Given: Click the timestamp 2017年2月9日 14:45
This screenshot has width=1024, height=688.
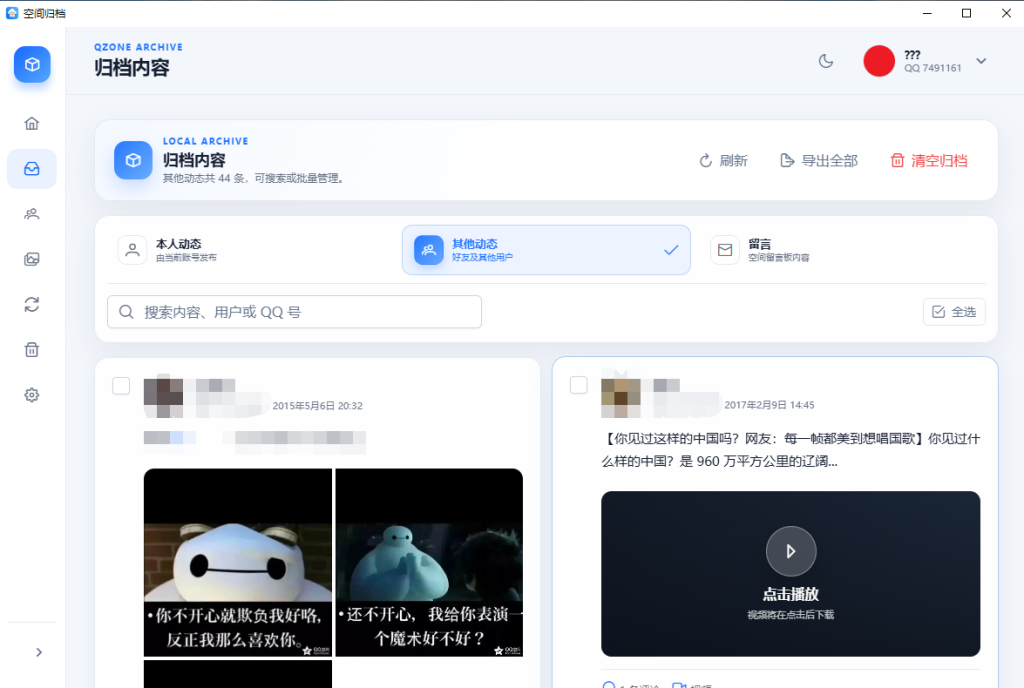Looking at the screenshot, I should tap(769, 405).
